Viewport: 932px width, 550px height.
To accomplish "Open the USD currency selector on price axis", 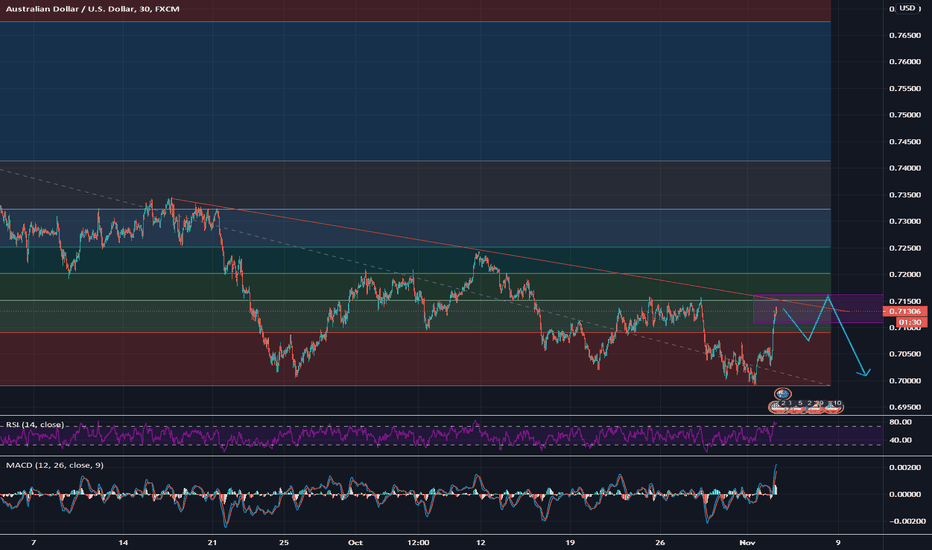I will click(907, 8).
